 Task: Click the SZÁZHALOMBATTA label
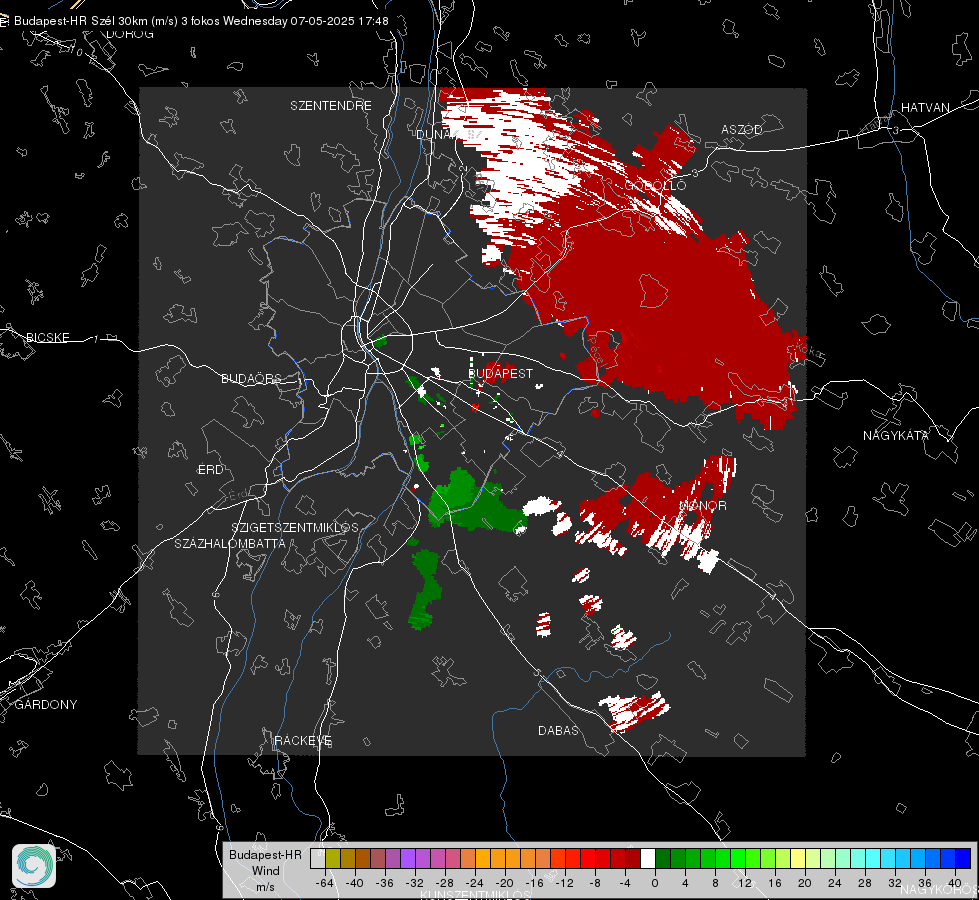(x=230, y=543)
